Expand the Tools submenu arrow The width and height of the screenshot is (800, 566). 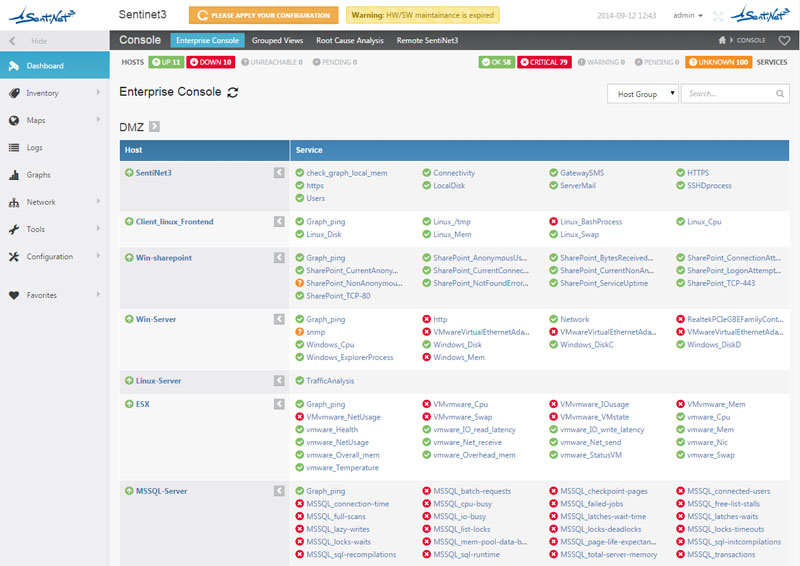(x=98, y=229)
